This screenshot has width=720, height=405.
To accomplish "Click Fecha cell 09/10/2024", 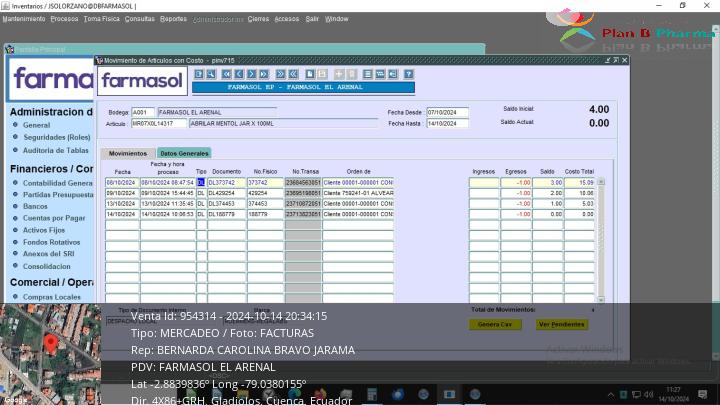I will coord(122,193).
